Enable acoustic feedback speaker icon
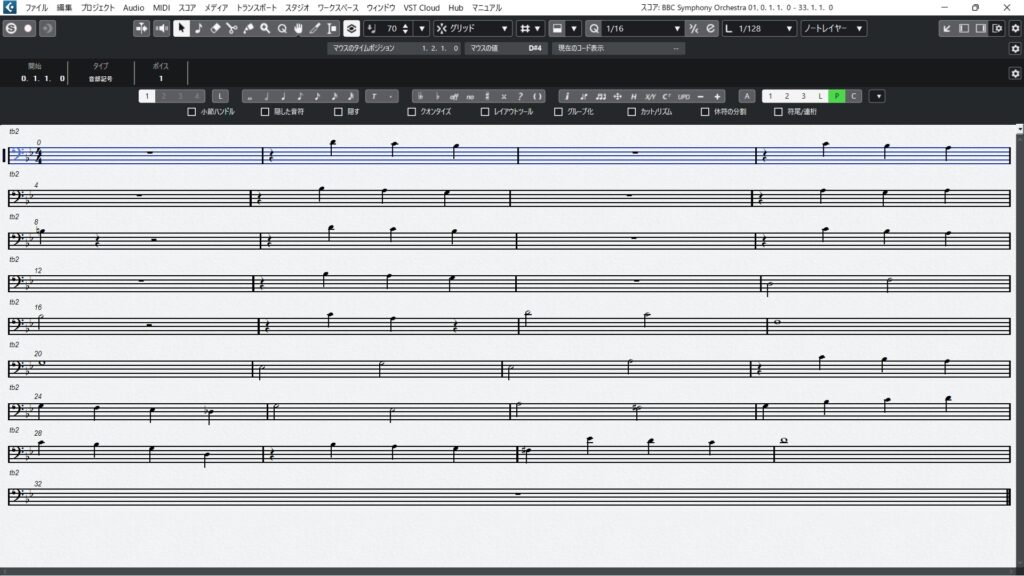 tap(162, 28)
